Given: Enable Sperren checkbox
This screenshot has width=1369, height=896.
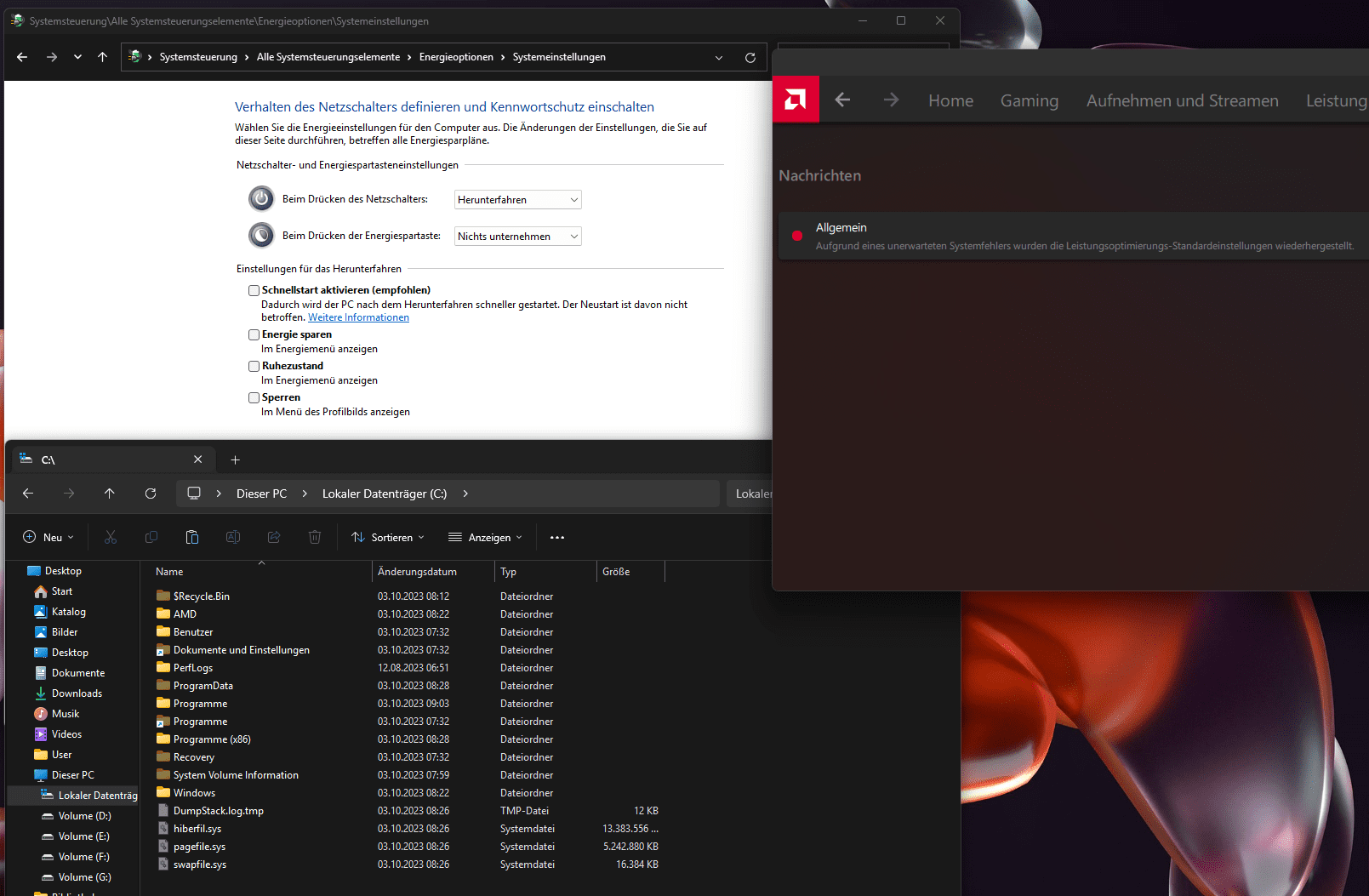Looking at the screenshot, I should point(254,397).
